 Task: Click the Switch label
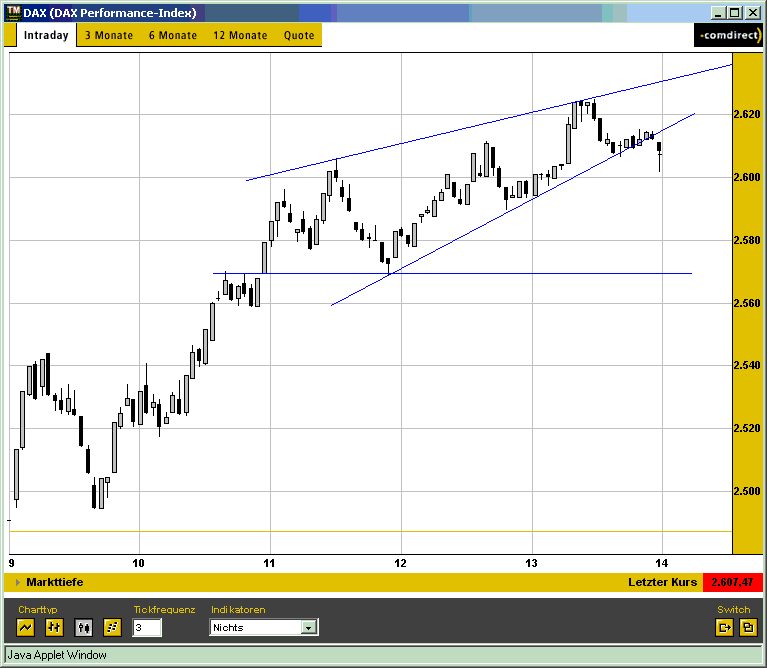[x=733, y=609]
